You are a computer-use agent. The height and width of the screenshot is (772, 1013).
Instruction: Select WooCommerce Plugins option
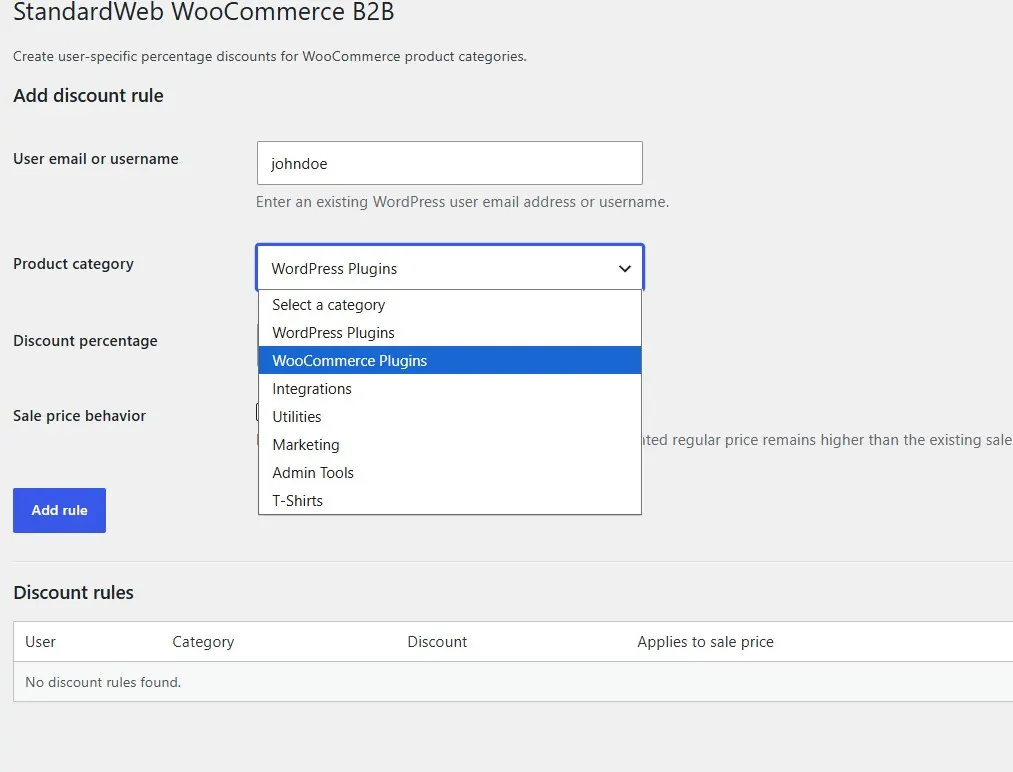coord(450,360)
